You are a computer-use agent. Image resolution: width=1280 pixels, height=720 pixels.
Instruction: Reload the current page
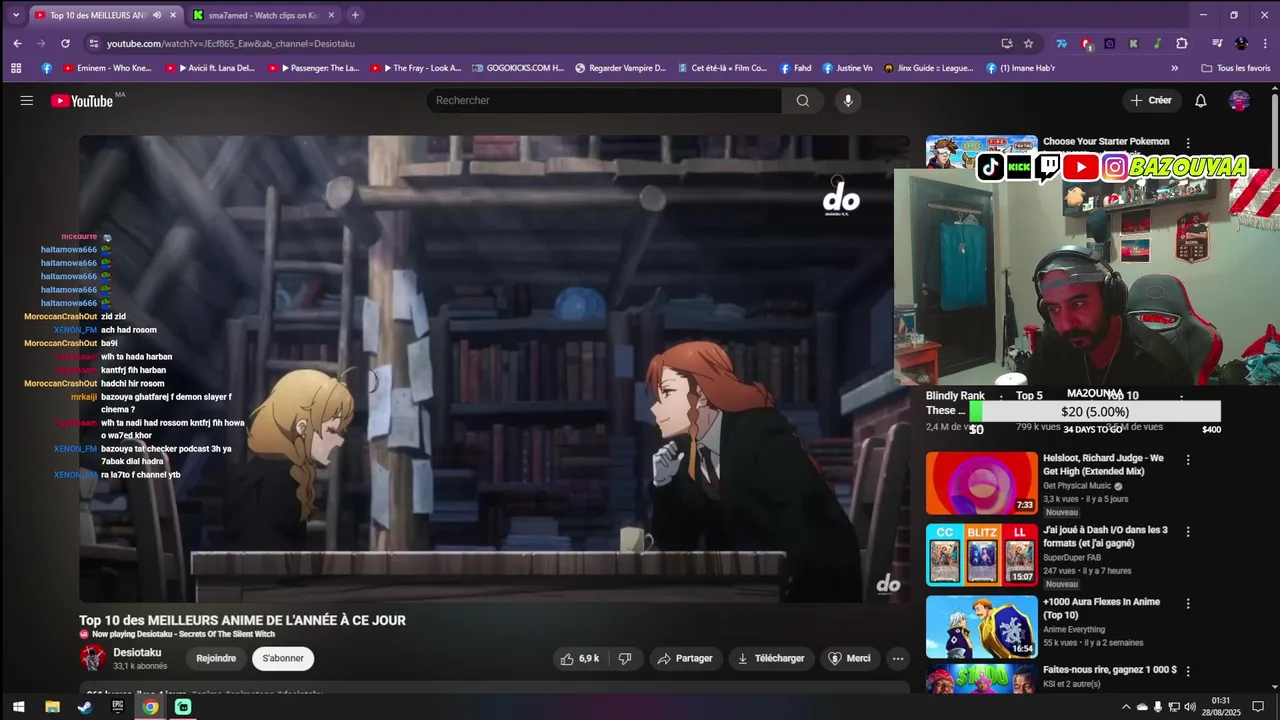point(65,43)
